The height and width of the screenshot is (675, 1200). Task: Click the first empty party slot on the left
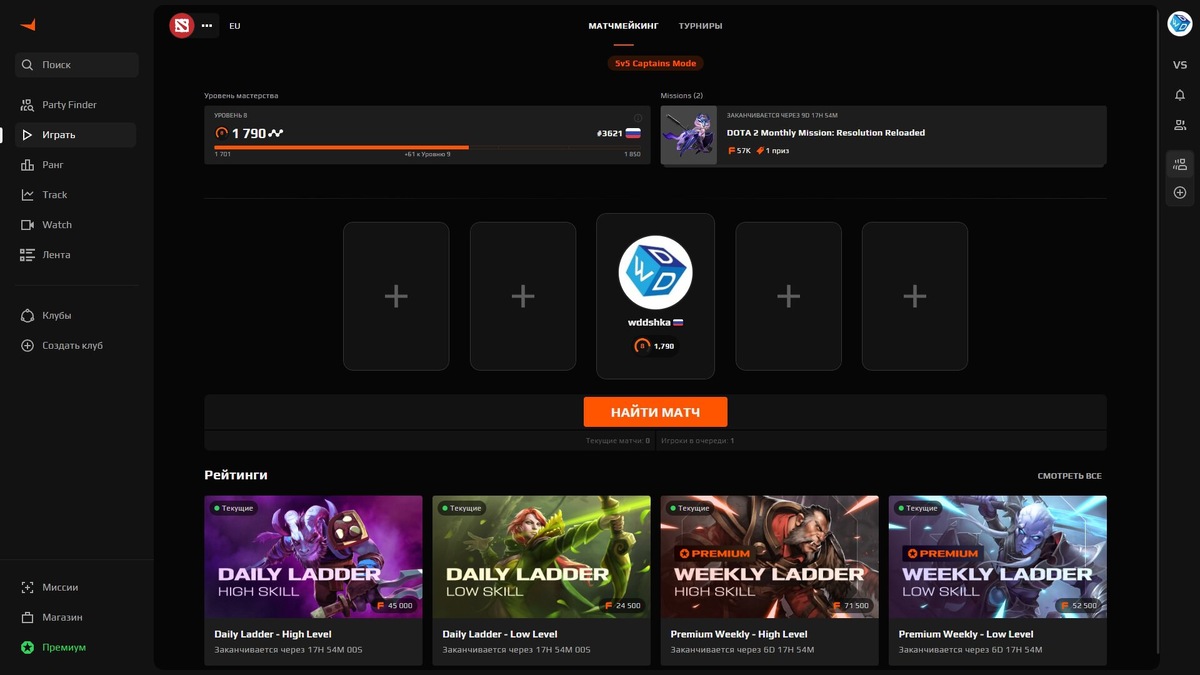pos(396,296)
